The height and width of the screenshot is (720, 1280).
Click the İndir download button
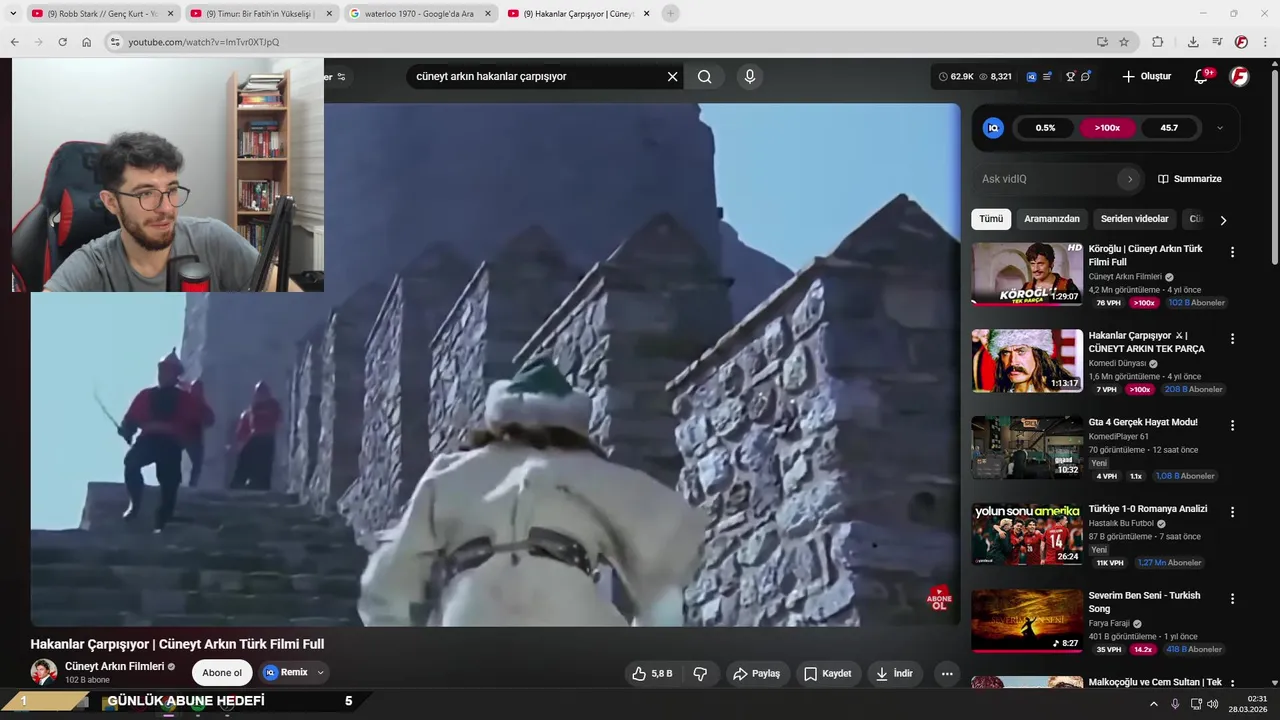click(x=895, y=674)
